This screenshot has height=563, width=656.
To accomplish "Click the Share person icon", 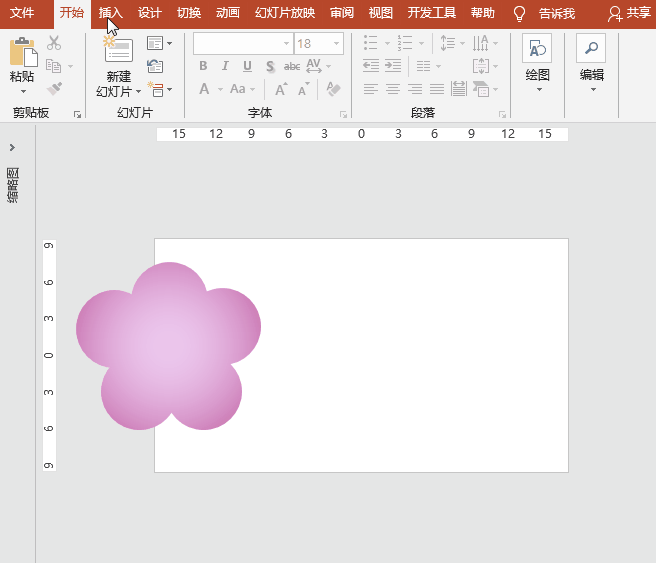I will click(615, 13).
